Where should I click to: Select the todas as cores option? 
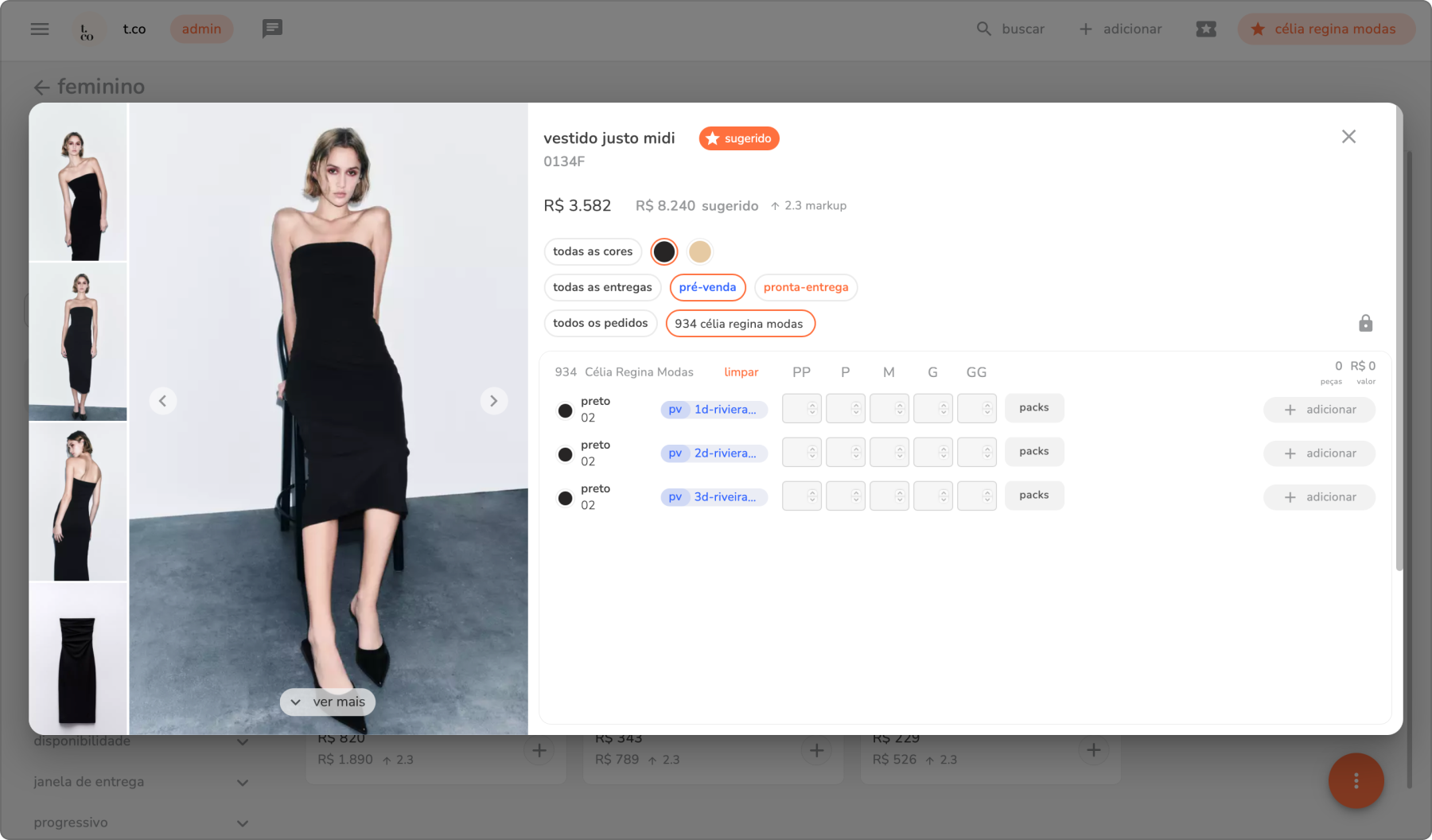tap(593, 251)
